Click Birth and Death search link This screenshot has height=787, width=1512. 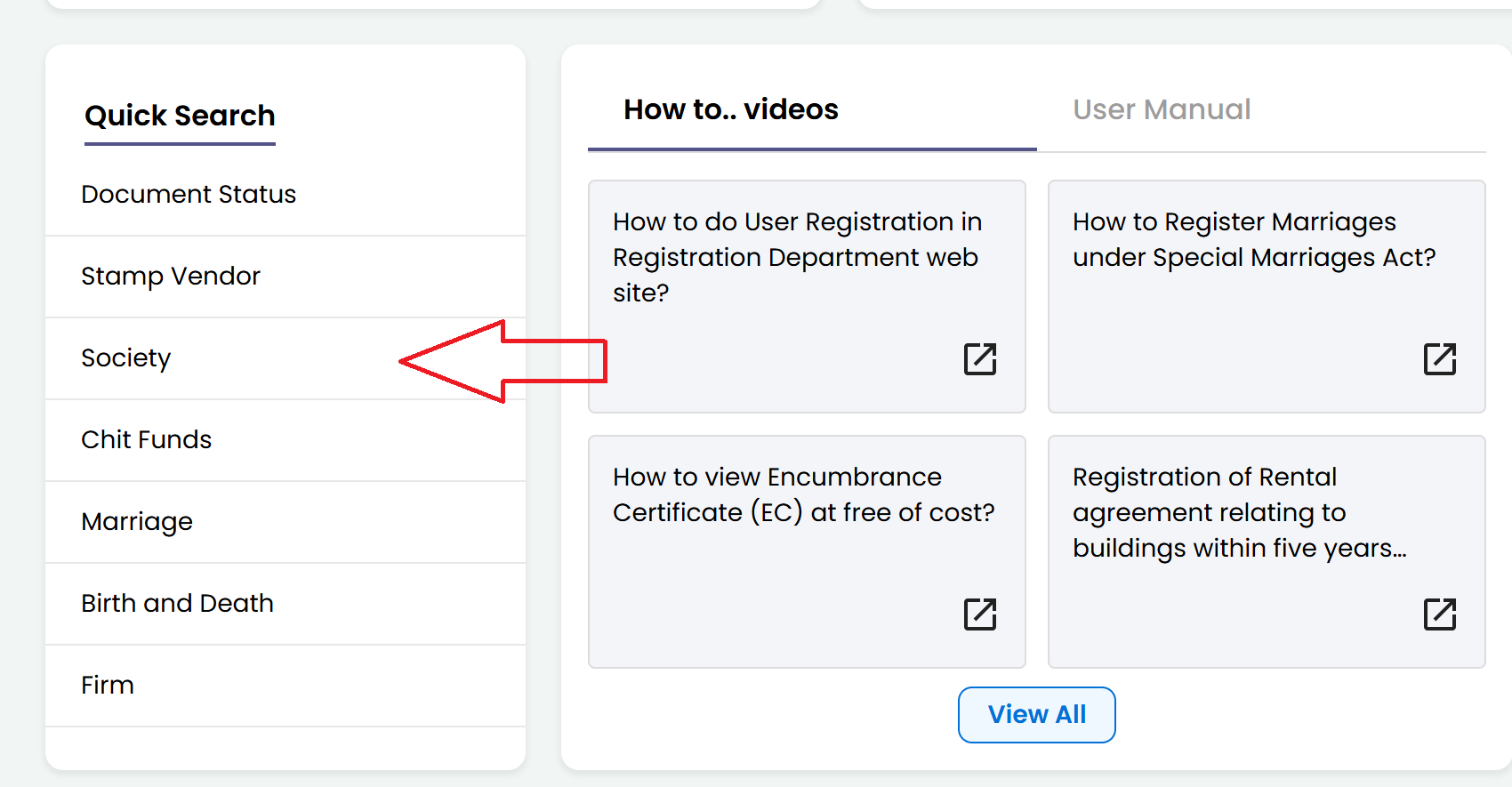click(x=177, y=603)
